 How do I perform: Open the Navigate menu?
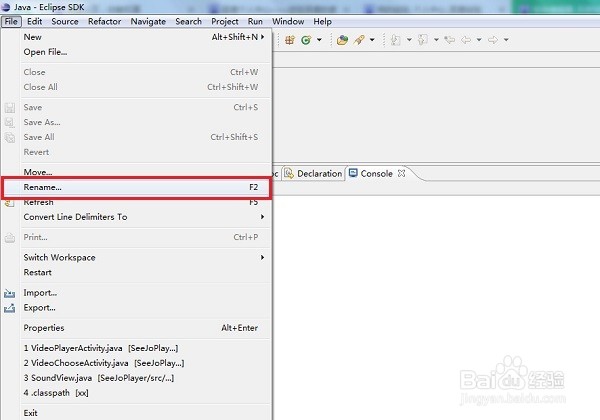[148, 21]
